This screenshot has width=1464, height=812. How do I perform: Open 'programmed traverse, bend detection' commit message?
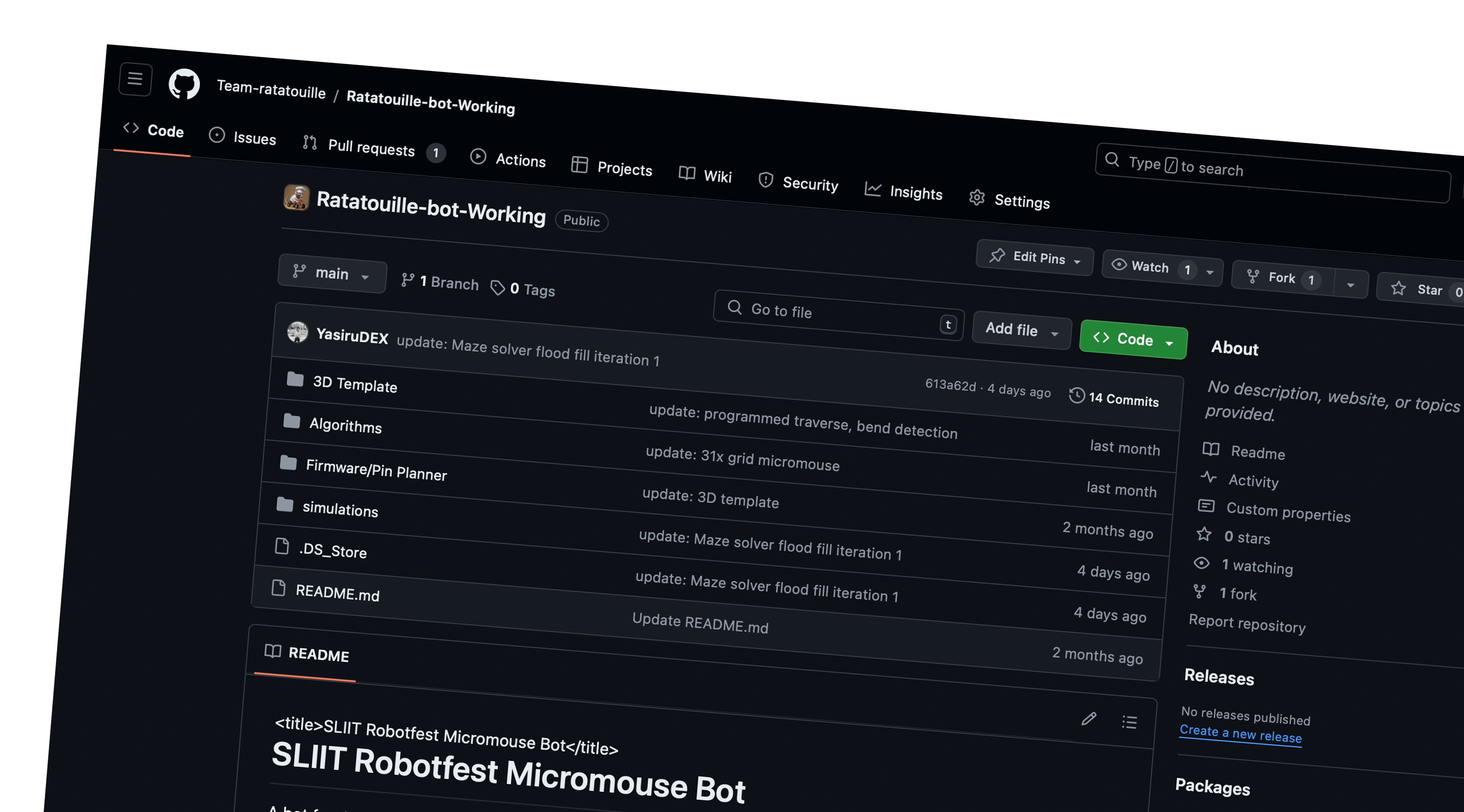pos(803,422)
